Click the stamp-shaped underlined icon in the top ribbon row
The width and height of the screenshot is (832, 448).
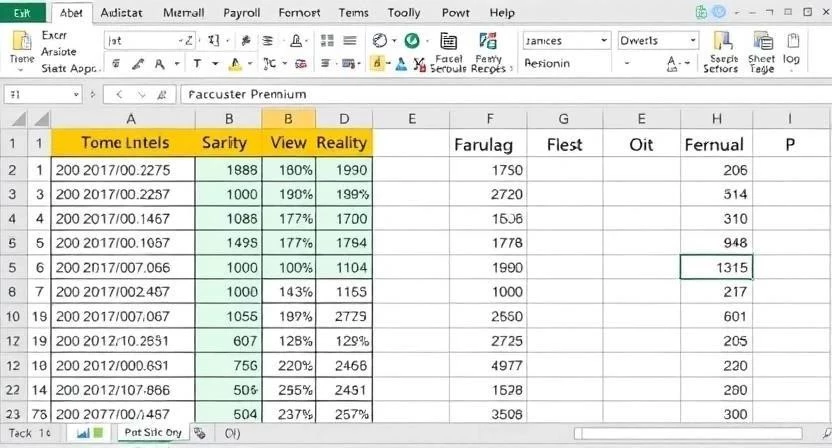(x=296, y=40)
